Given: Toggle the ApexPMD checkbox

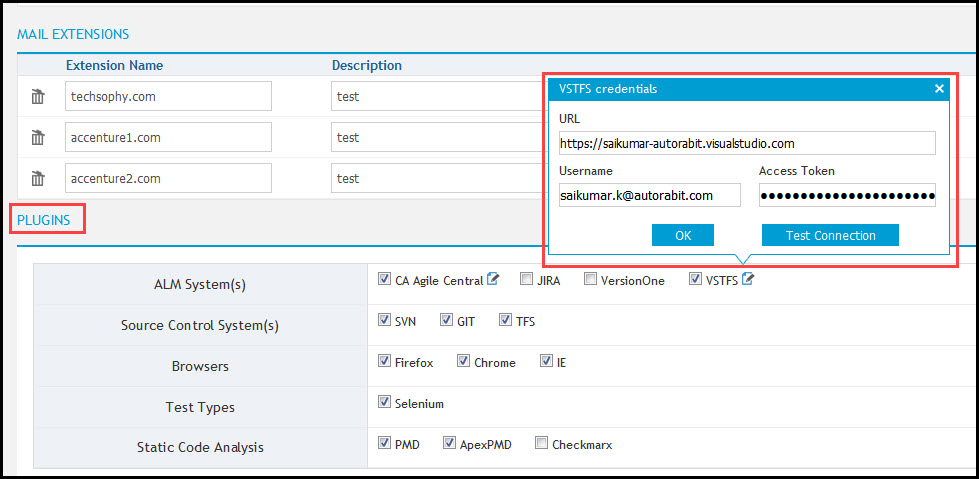Looking at the screenshot, I should [x=449, y=443].
